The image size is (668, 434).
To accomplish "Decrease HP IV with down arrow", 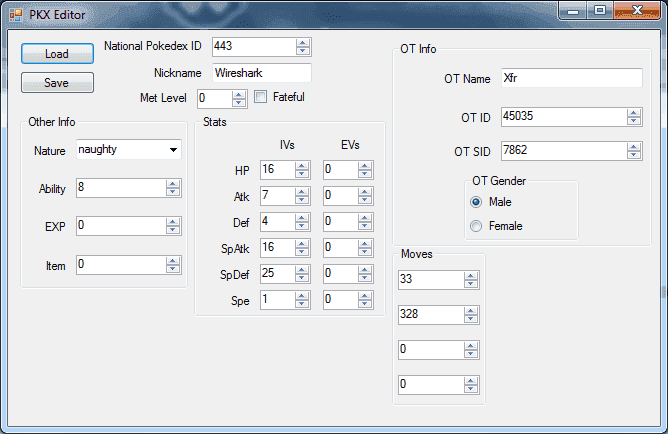I will click(x=302, y=174).
